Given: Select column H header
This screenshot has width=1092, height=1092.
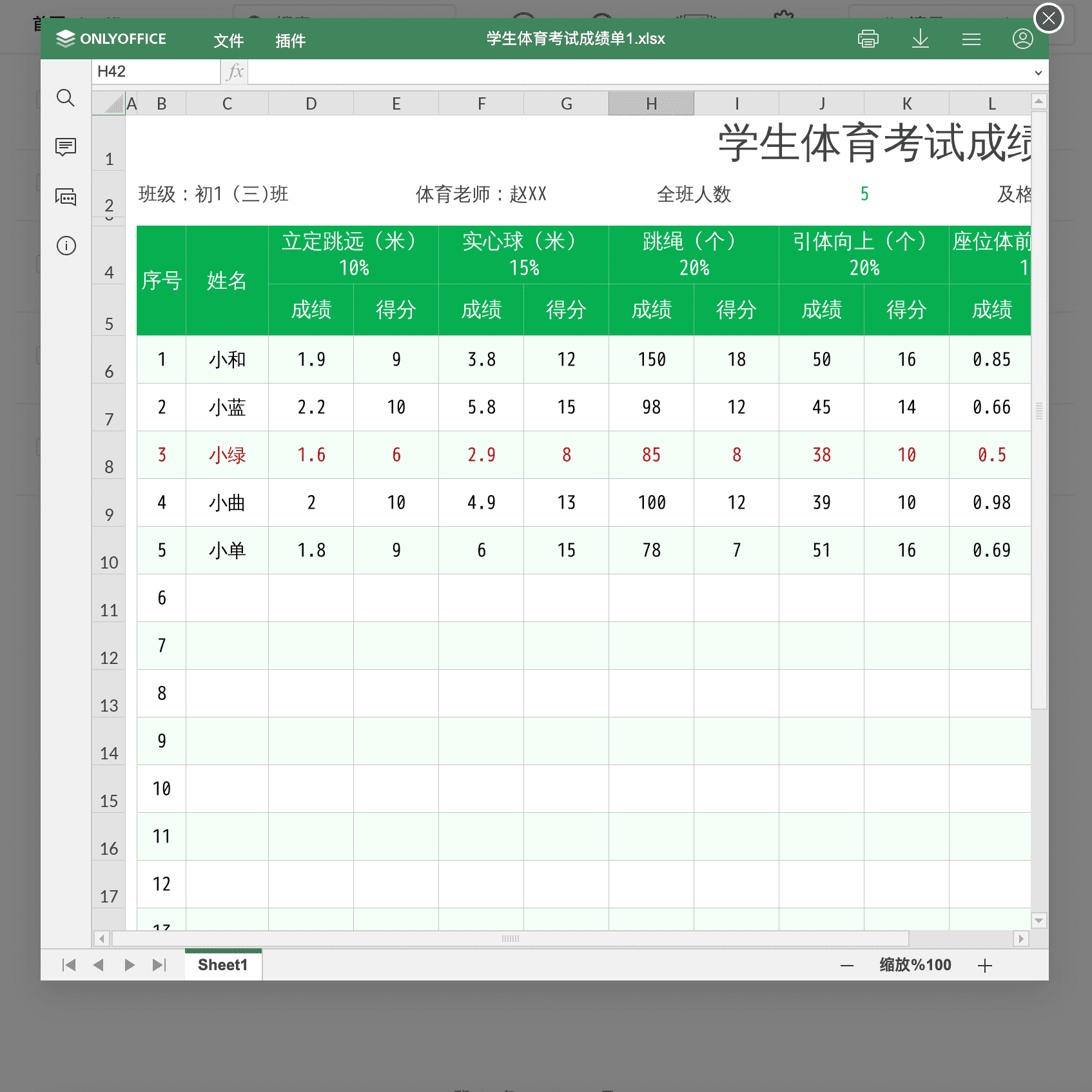Looking at the screenshot, I should [x=651, y=104].
